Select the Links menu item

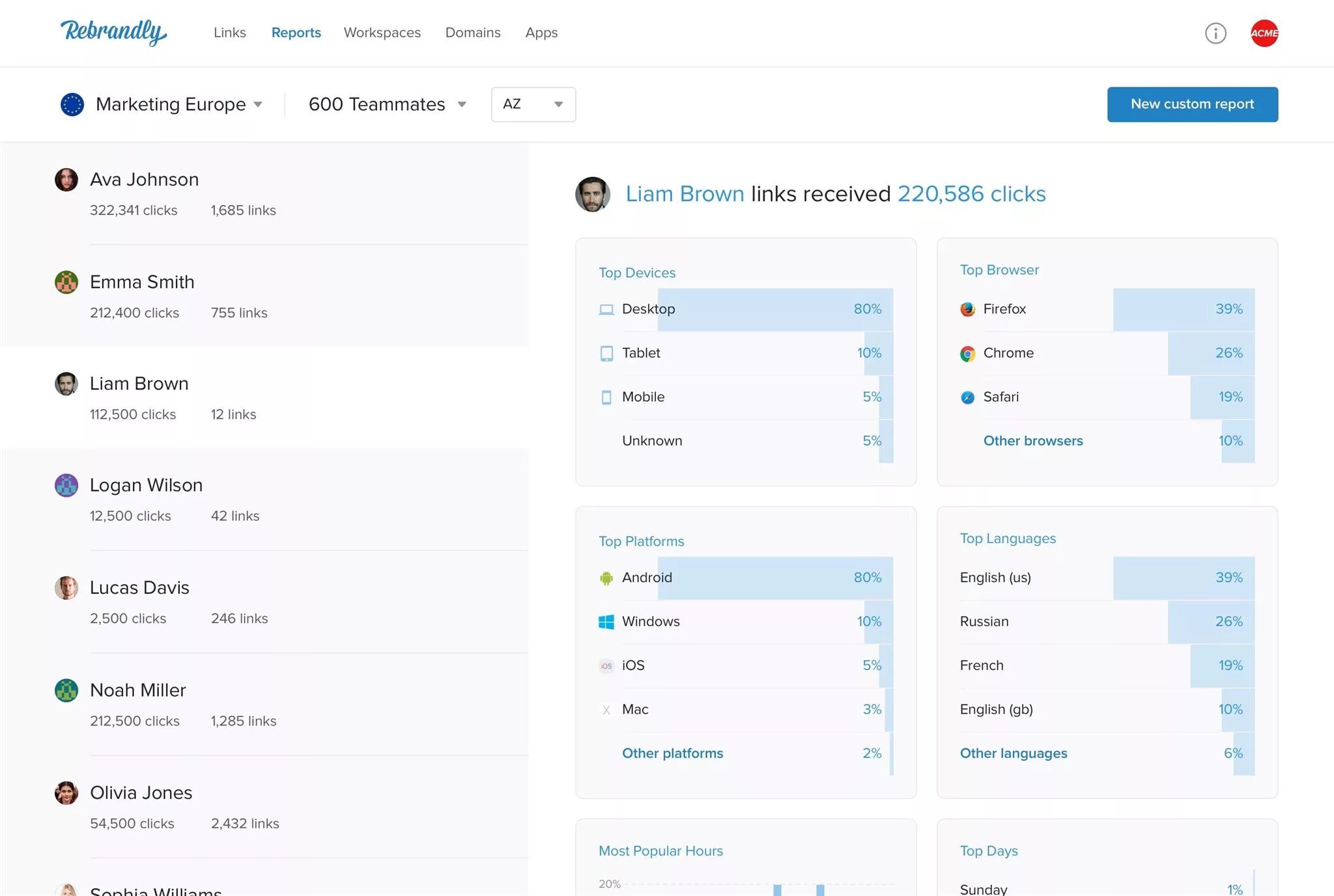(x=229, y=32)
